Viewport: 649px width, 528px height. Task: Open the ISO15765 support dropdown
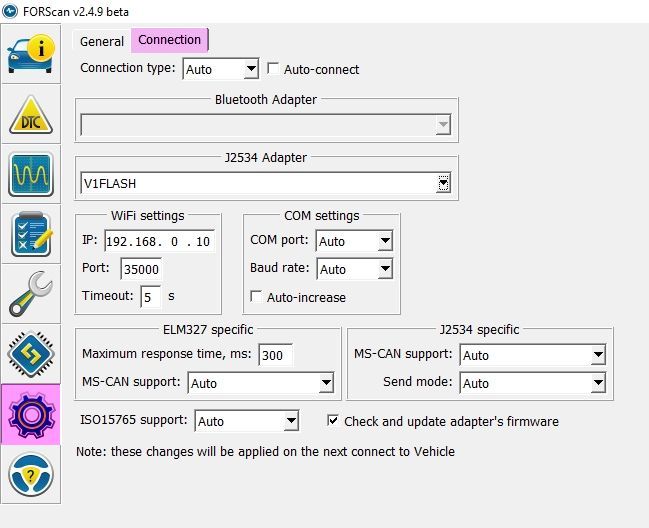click(x=247, y=421)
